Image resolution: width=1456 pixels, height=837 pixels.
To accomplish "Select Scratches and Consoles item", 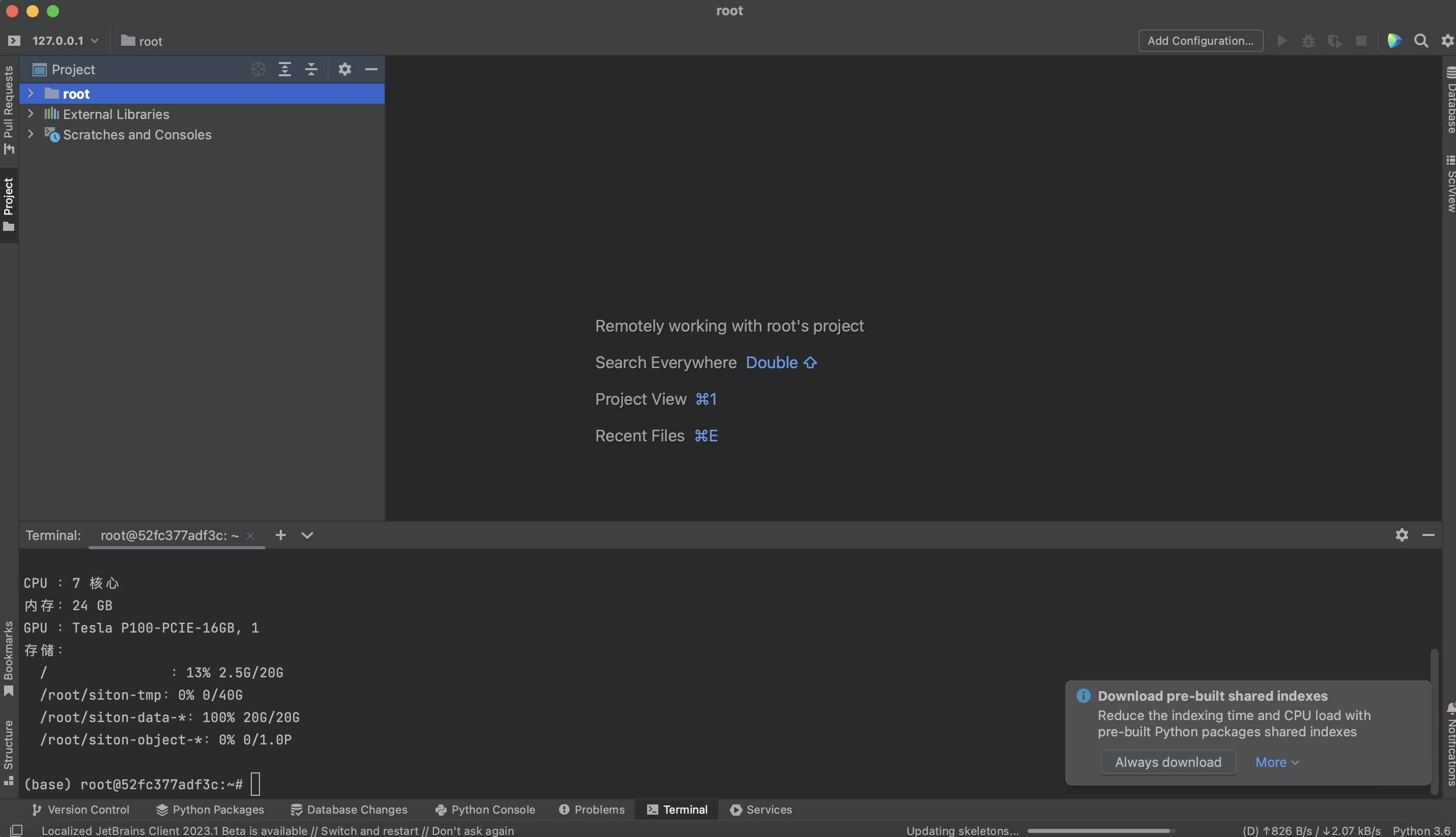I will pyautogui.click(x=202, y=135).
